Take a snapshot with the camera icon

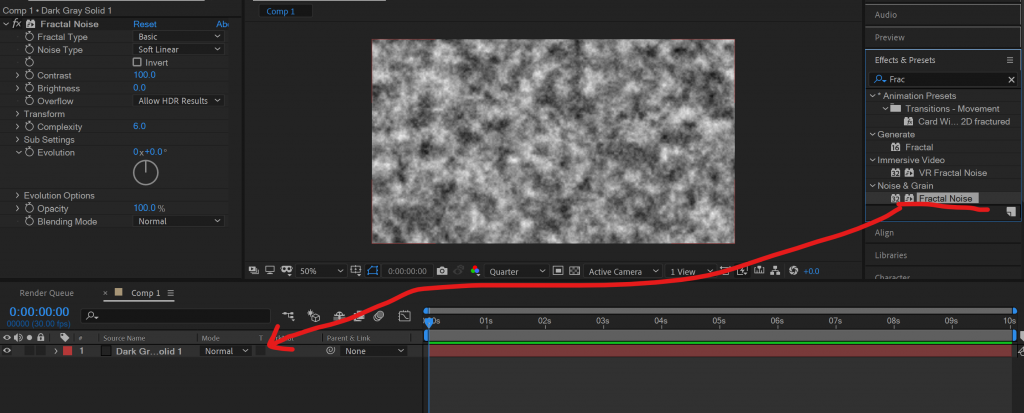tap(442, 271)
